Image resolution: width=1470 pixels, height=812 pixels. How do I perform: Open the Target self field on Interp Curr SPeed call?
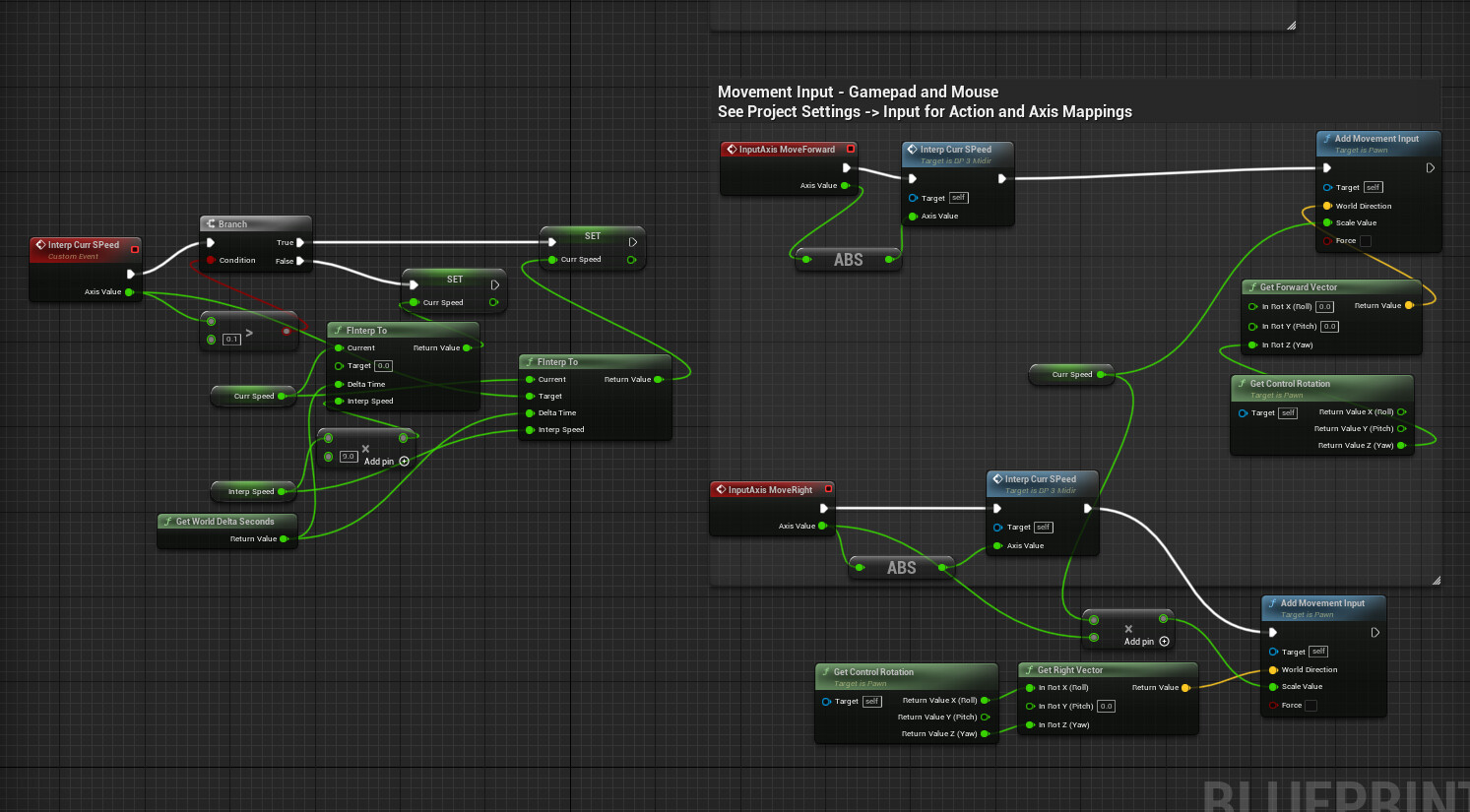957,198
